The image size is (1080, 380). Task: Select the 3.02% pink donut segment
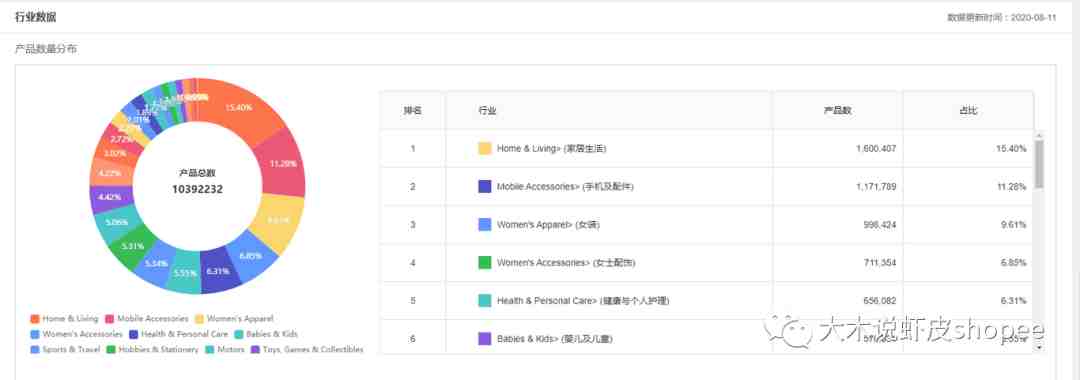coord(115,153)
